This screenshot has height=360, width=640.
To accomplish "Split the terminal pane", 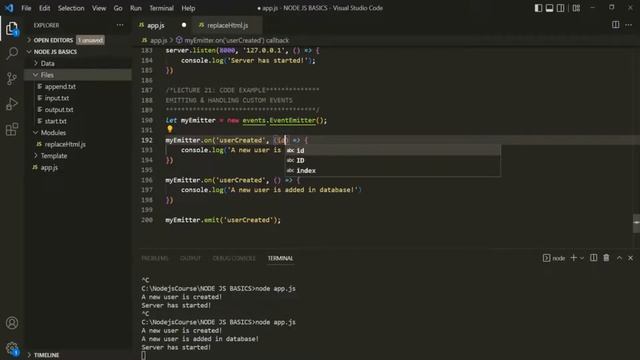I will (x=593, y=258).
